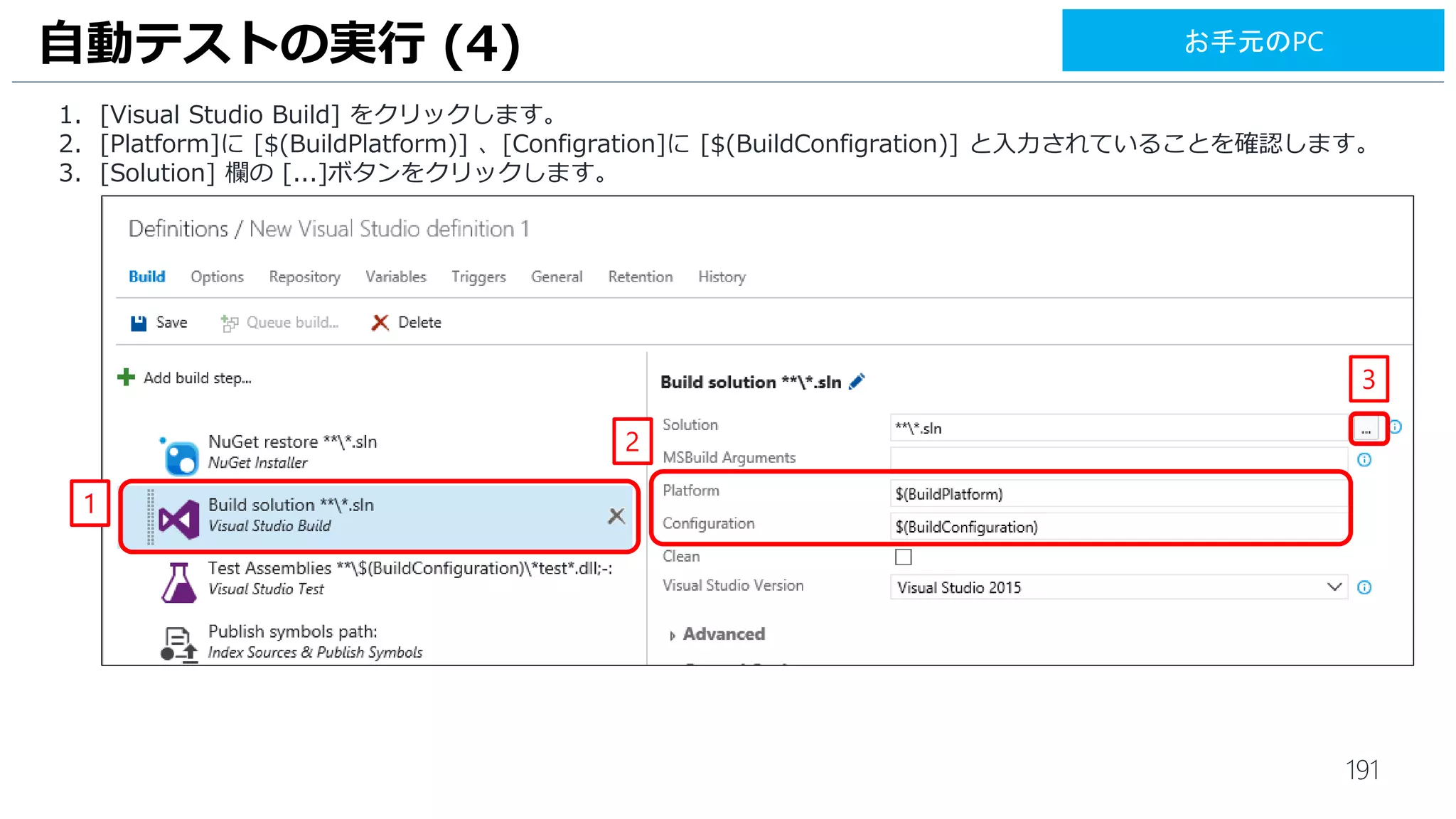Expand the Advanced section
This screenshot has width=1456, height=819.
(718, 634)
